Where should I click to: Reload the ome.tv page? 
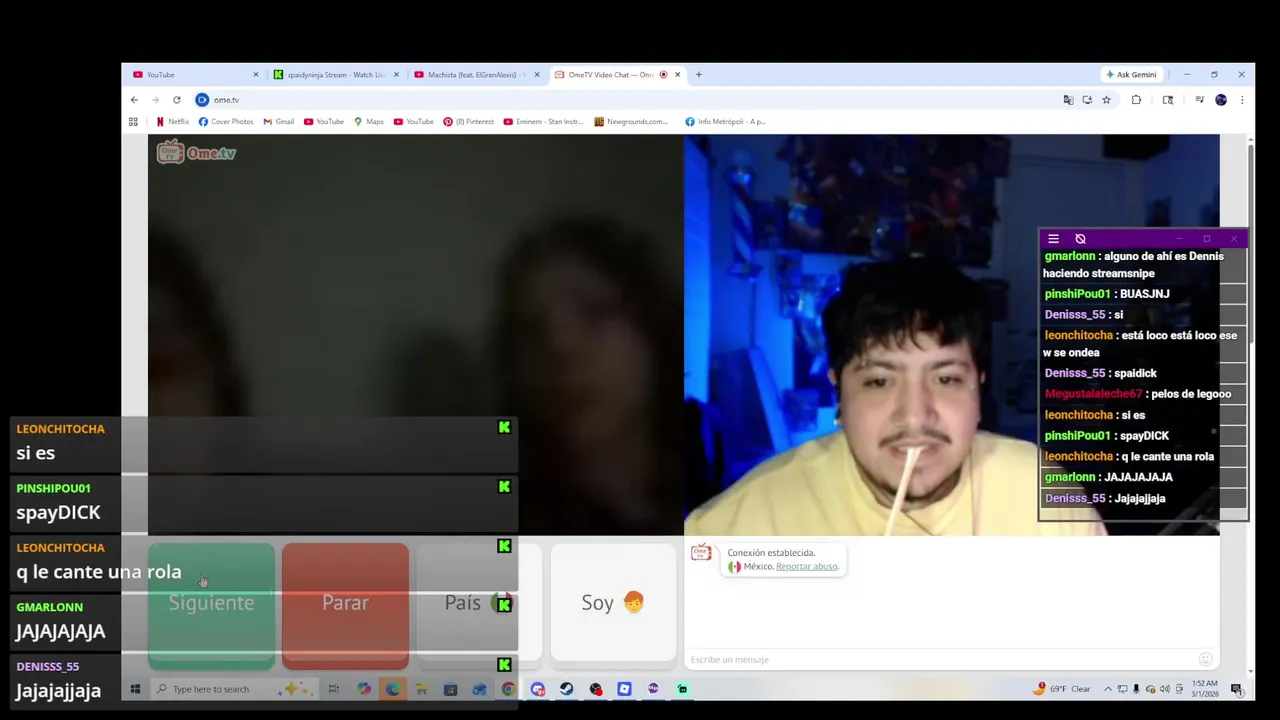click(177, 100)
